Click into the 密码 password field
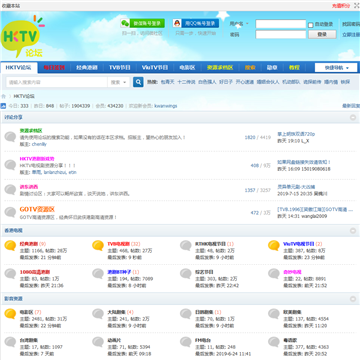The image size is (360, 360). point(281,35)
